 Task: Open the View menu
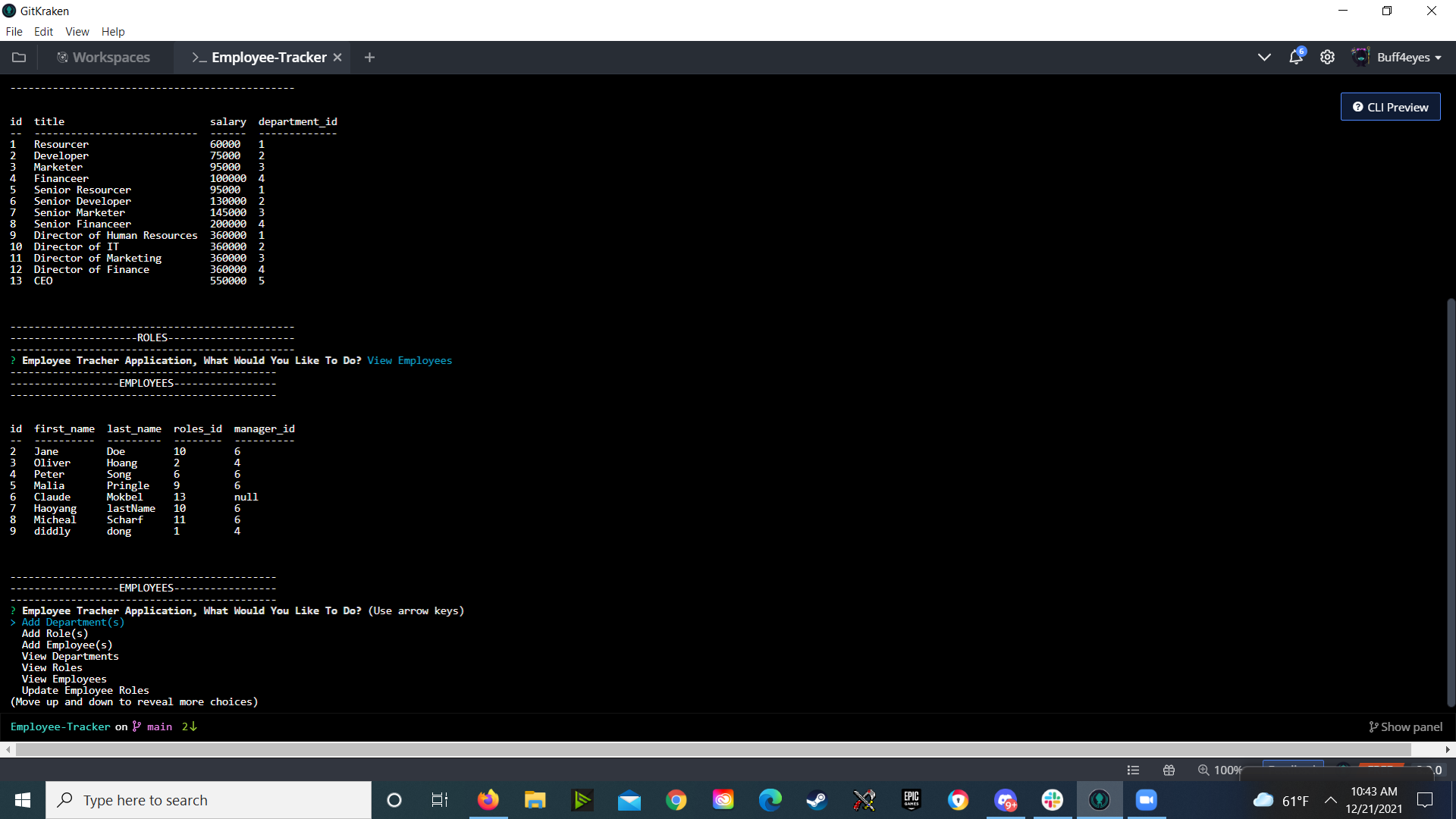coord(77,32)
